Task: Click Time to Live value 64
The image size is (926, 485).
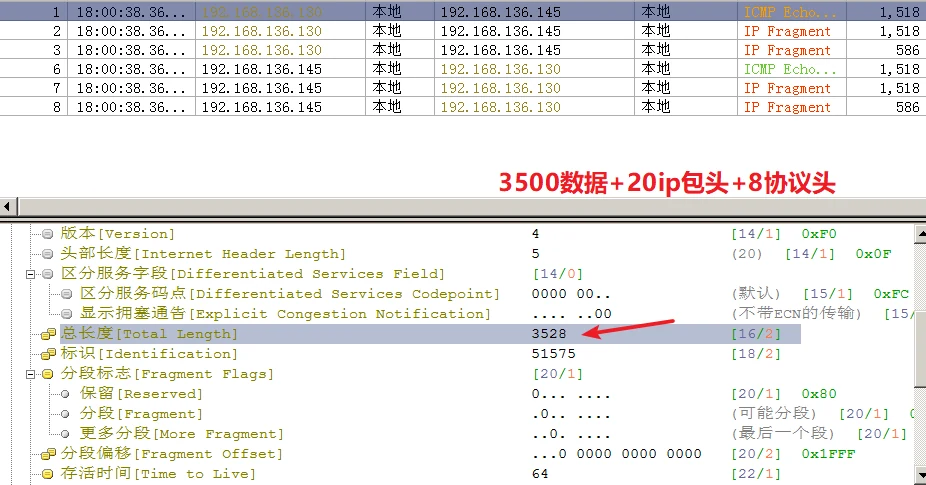Action: click(540, 474)
